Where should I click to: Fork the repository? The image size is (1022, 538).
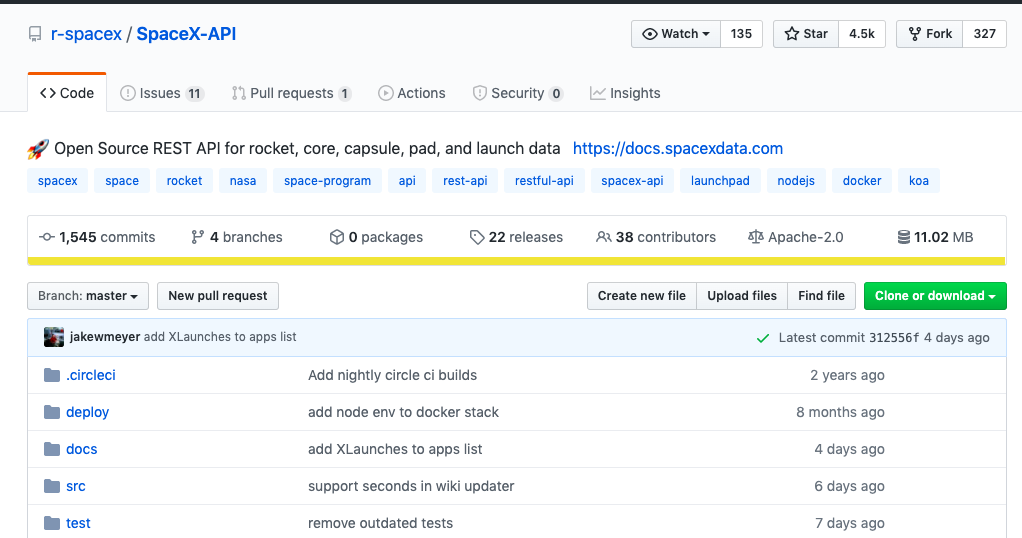(x=929, y=34)
